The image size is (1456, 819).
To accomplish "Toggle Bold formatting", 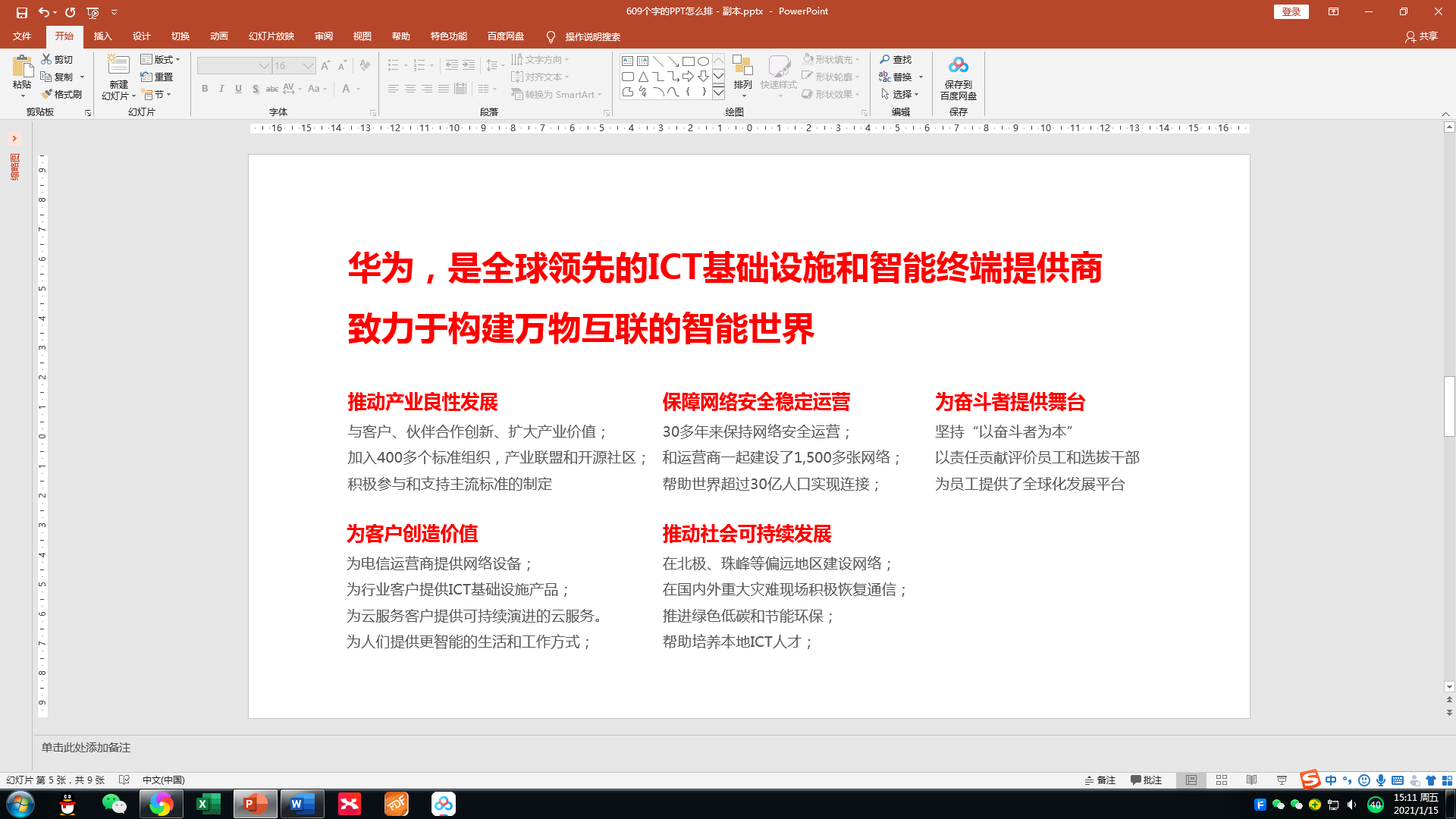I will click(x=205, y=89).
